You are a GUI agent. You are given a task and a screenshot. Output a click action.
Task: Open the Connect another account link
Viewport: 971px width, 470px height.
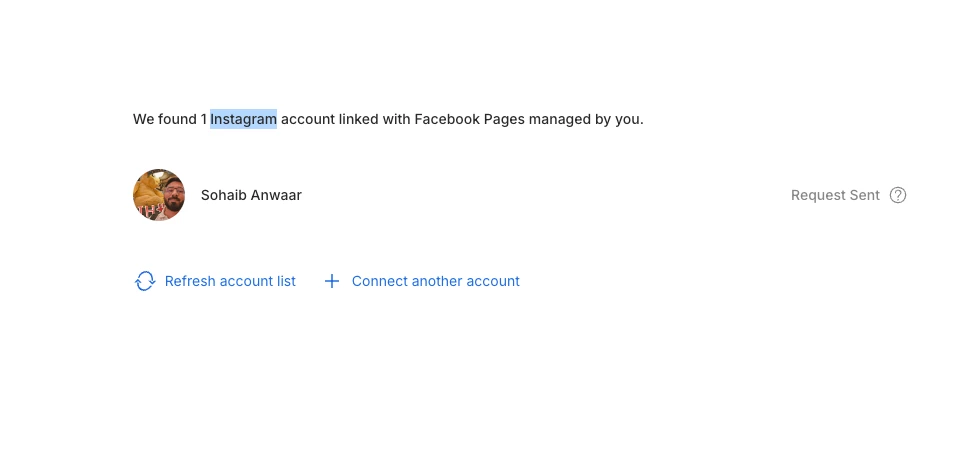pos(435,281)
